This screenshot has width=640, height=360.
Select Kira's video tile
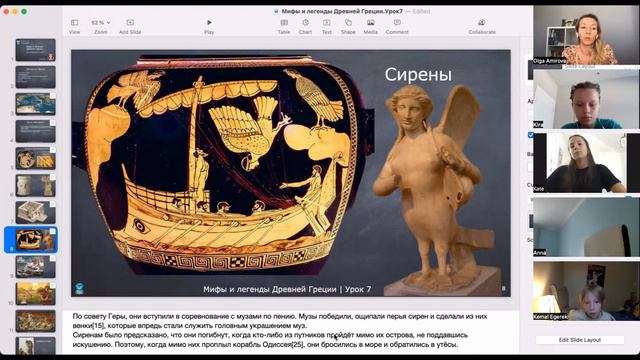tap(586, 99)
